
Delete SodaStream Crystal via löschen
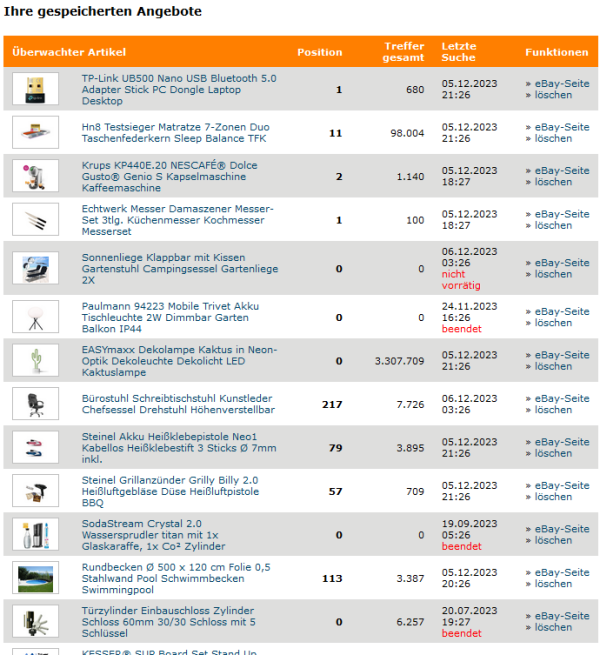coord(553,540)
